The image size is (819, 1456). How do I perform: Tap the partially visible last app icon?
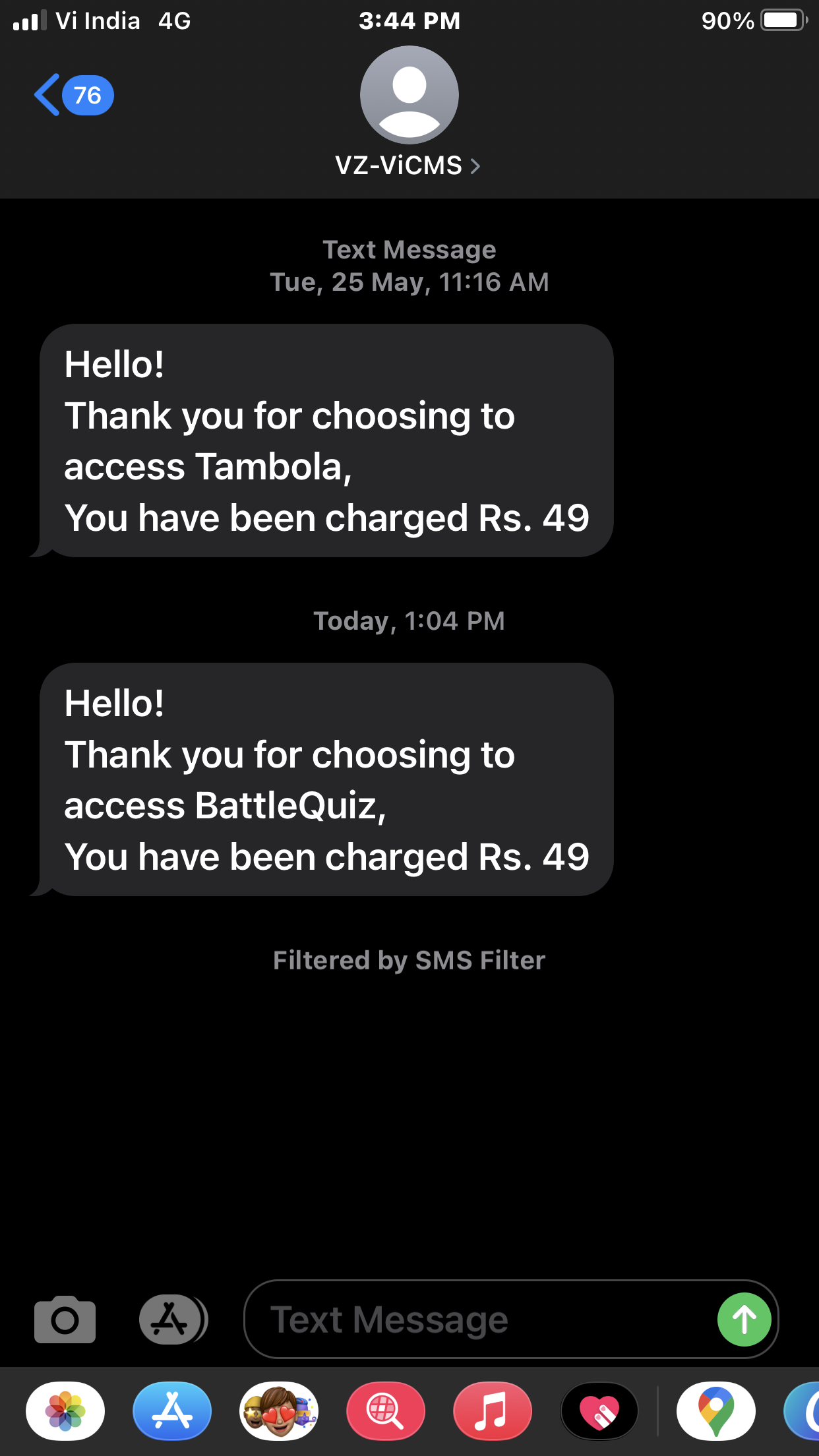[803, 1411]
